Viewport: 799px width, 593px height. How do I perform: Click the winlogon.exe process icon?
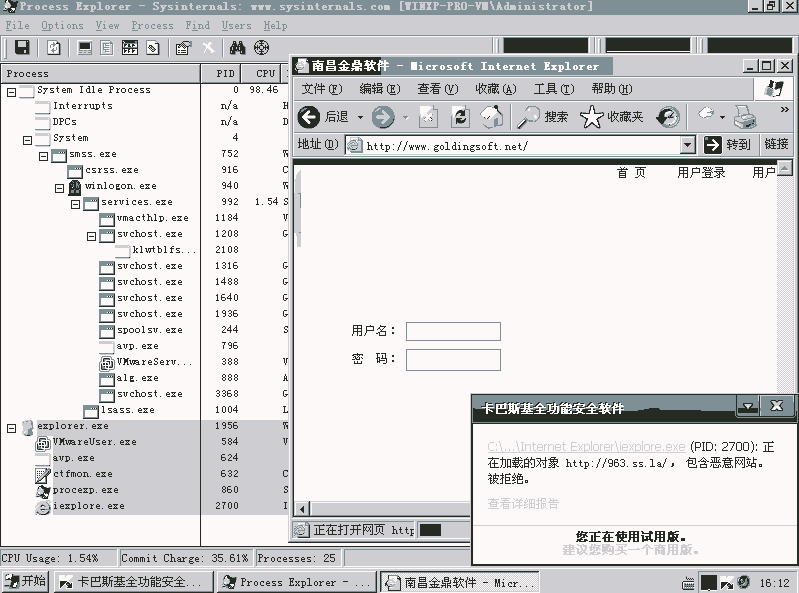pyautogui.click(x=75, y=187)
